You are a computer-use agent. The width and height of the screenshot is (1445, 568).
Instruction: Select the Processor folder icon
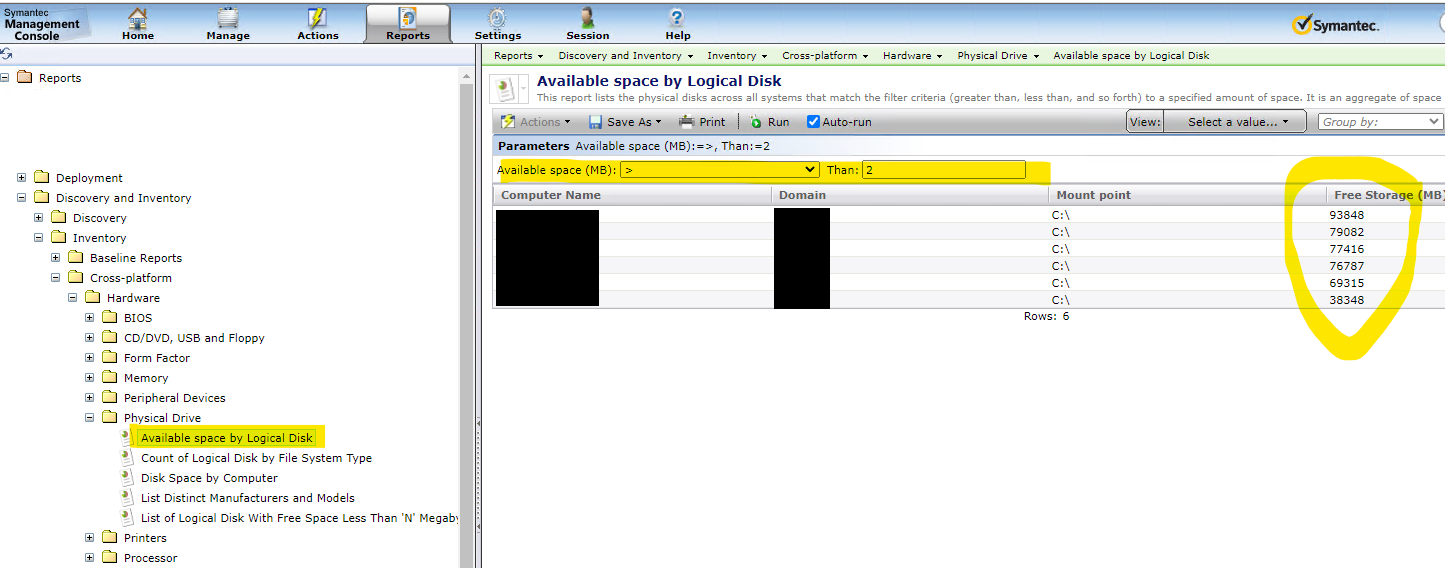(x=109, y=557)
